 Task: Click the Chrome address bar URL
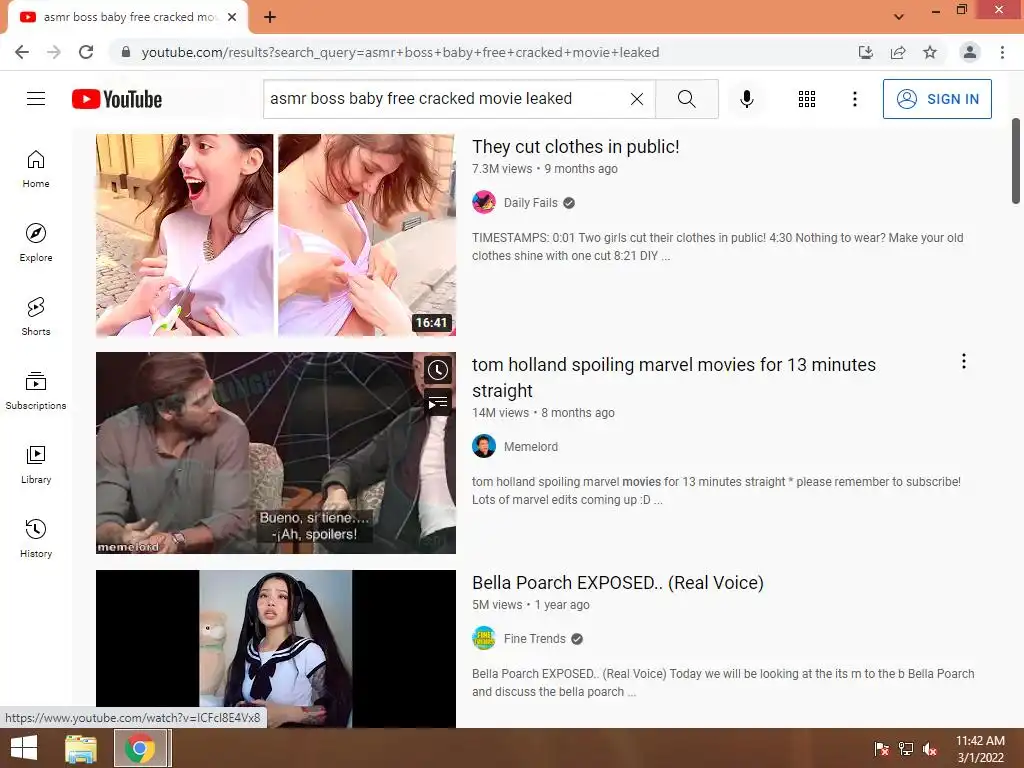(x=400, y=52)
